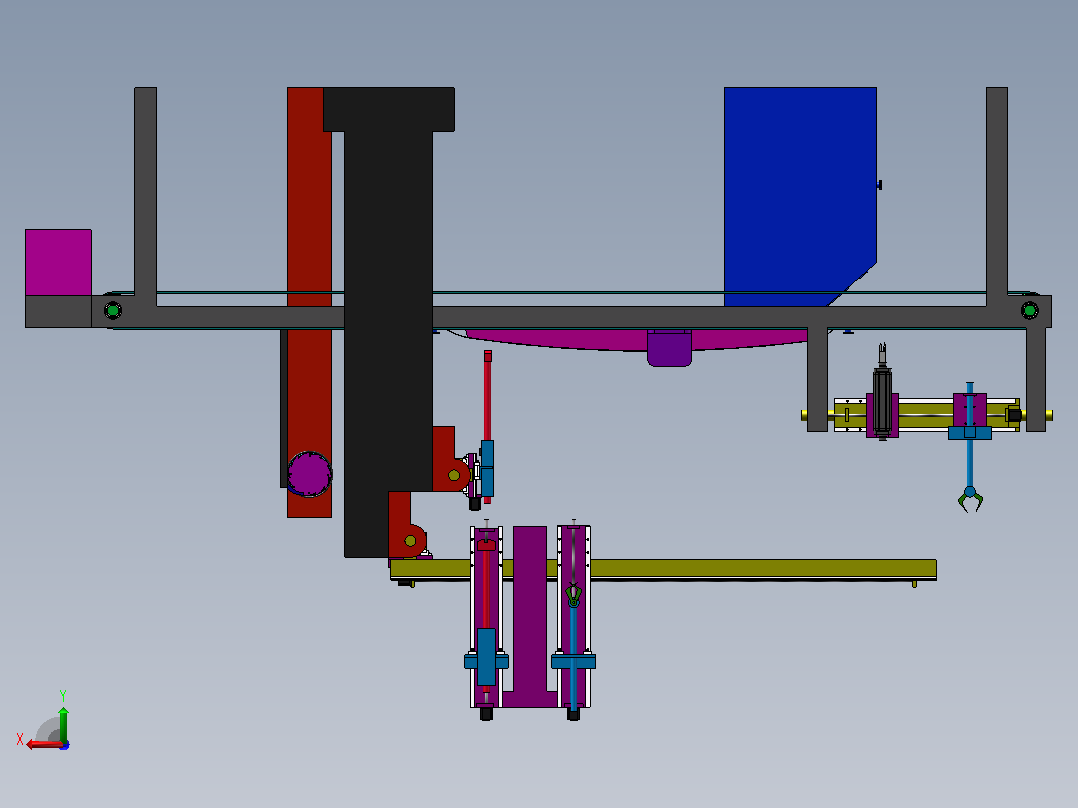
Task: Select the large blue hopper box
Action: click(800, 196)
